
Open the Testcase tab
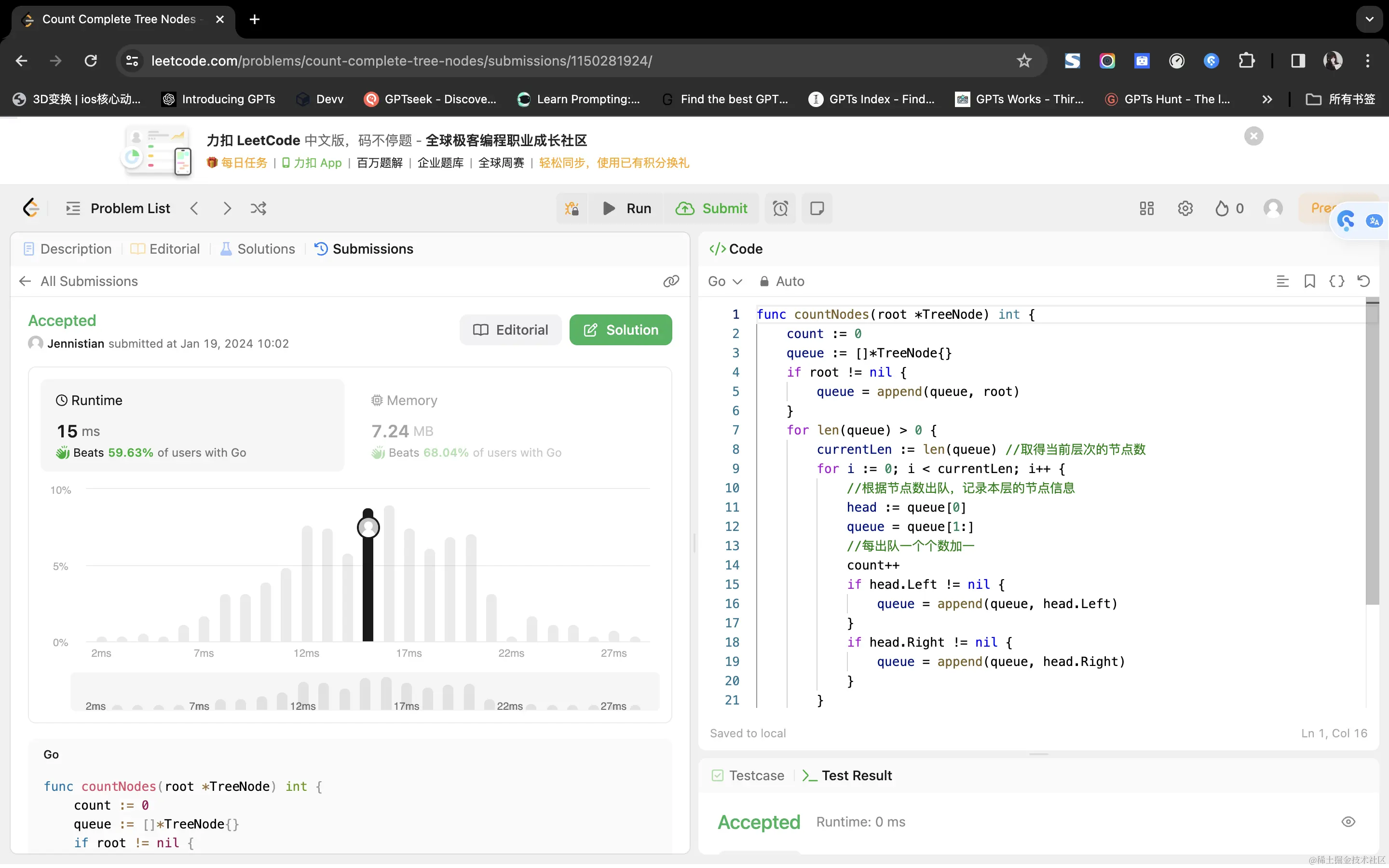[x=748, y=775]
